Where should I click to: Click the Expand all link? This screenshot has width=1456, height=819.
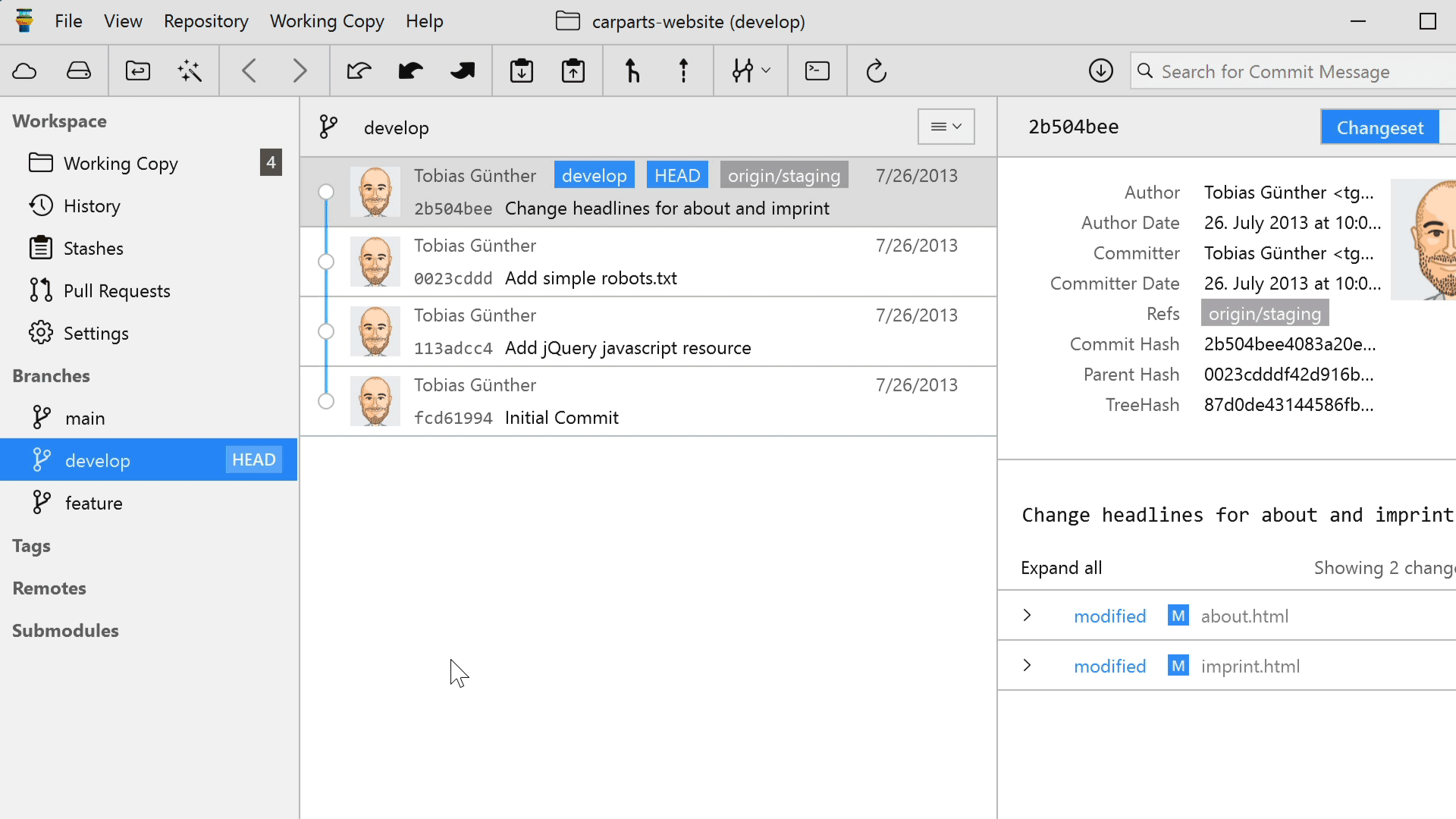[x=1061, y=568]
